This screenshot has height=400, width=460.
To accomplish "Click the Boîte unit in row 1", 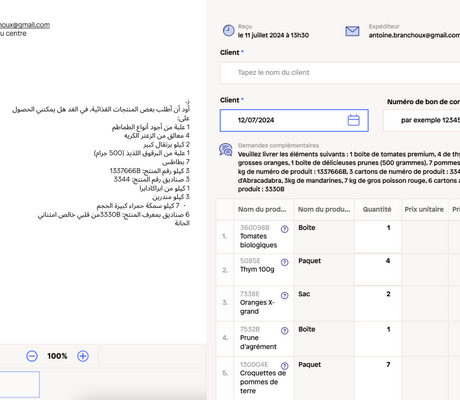I will 307,228.
